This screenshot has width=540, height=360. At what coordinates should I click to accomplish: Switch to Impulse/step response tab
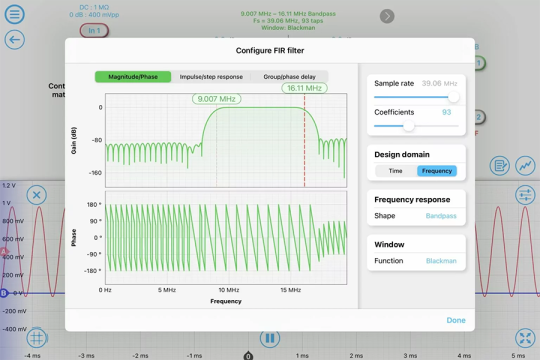[x=211, y=76]
